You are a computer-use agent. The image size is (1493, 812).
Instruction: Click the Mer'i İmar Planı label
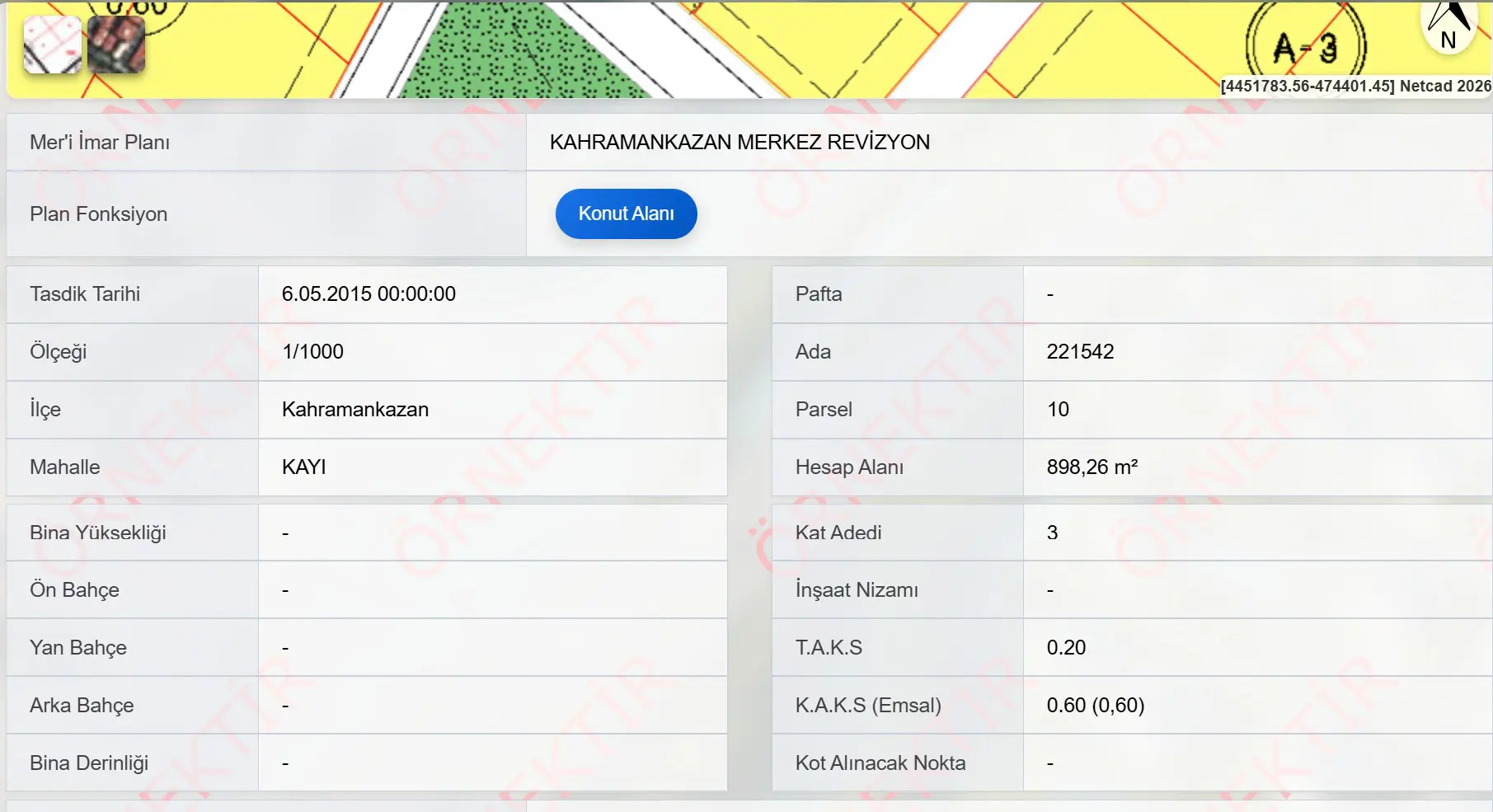[x=100, y=143]
